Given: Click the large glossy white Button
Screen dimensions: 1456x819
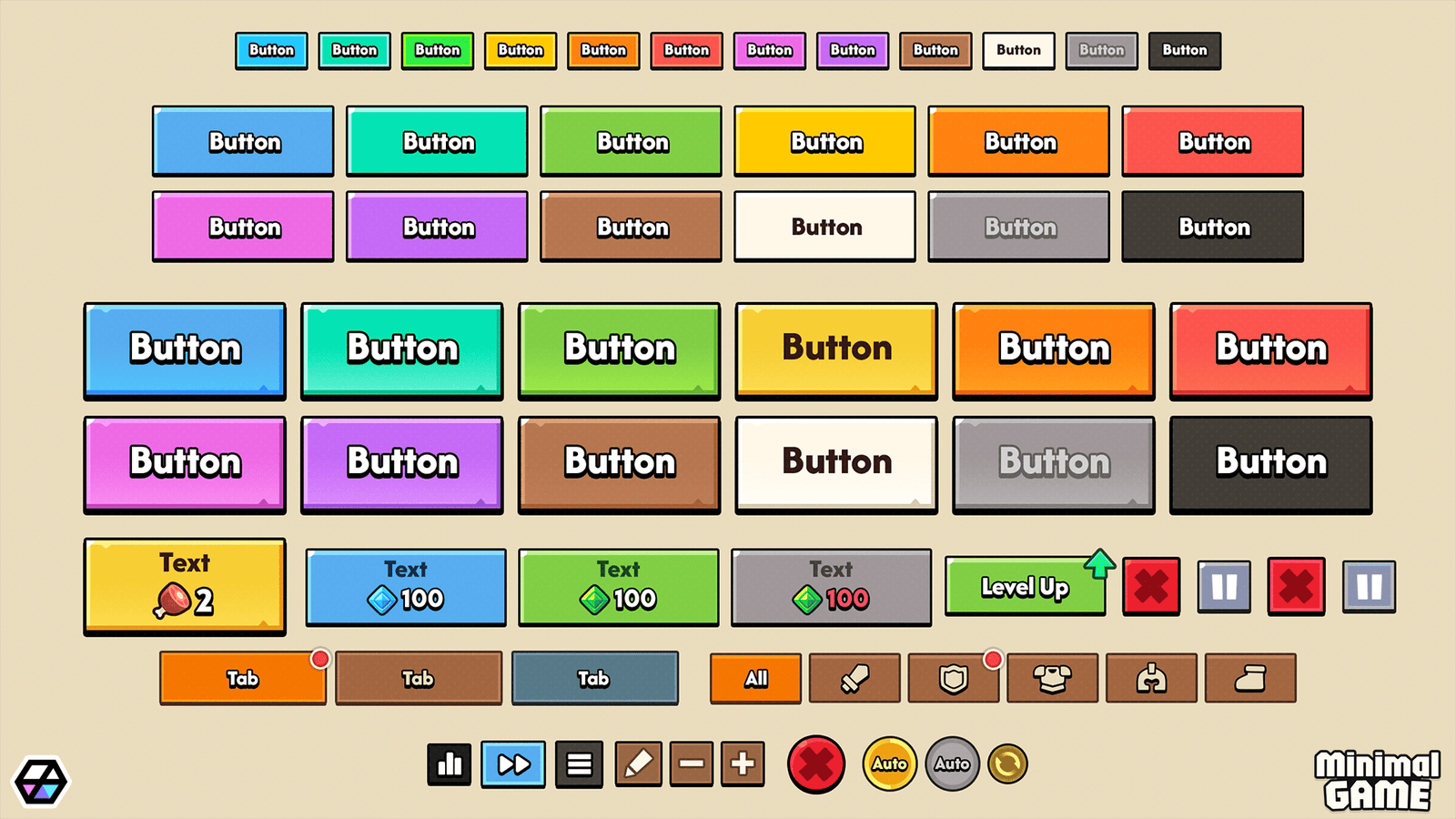Looking at the screenshot, I should pyautogui.click(x=836, y=465).
